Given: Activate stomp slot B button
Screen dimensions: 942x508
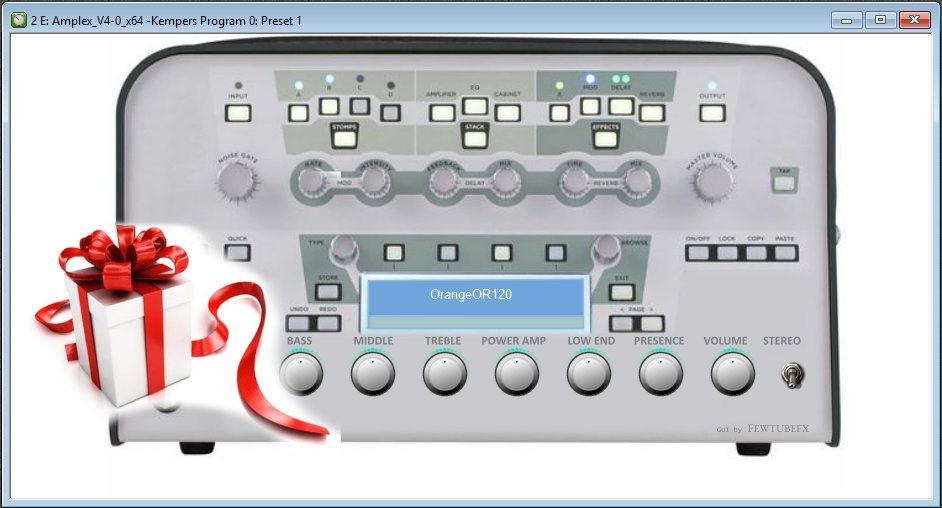Looking at the screenshot, I should [329, 106].
